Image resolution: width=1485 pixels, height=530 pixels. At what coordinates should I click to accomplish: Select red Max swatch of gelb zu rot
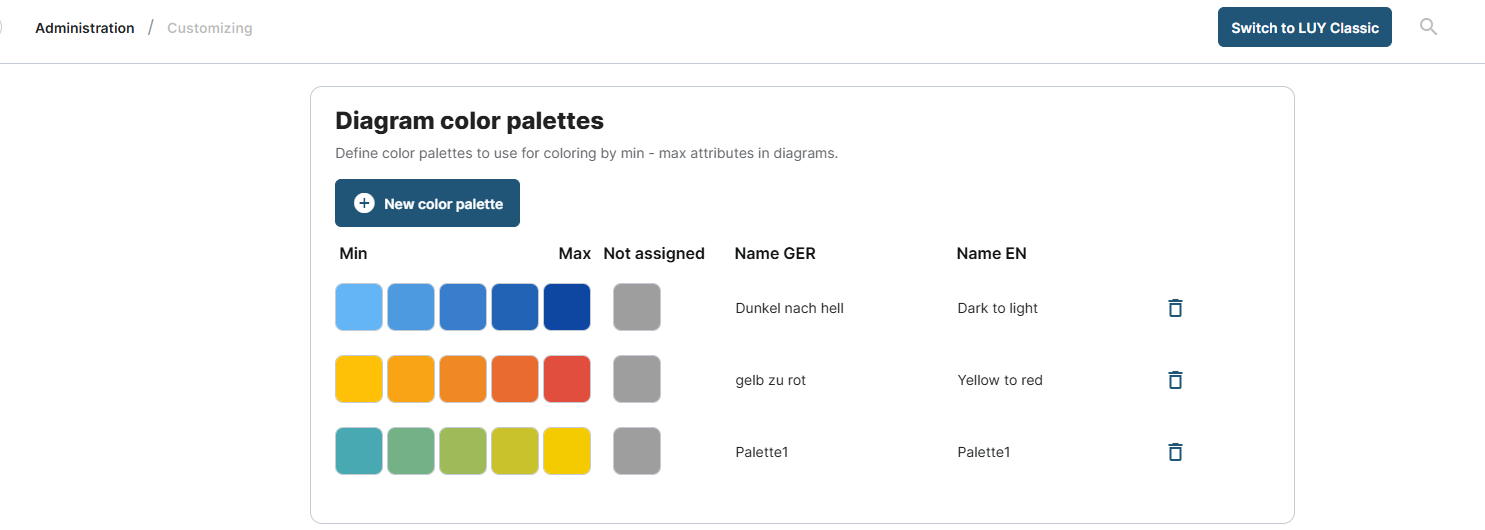pyautogui.click(x=567, y=379)
